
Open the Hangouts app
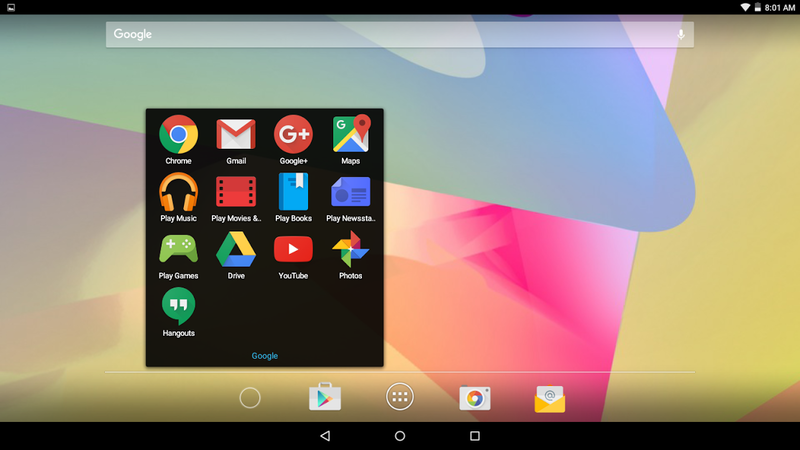point(178,306)
